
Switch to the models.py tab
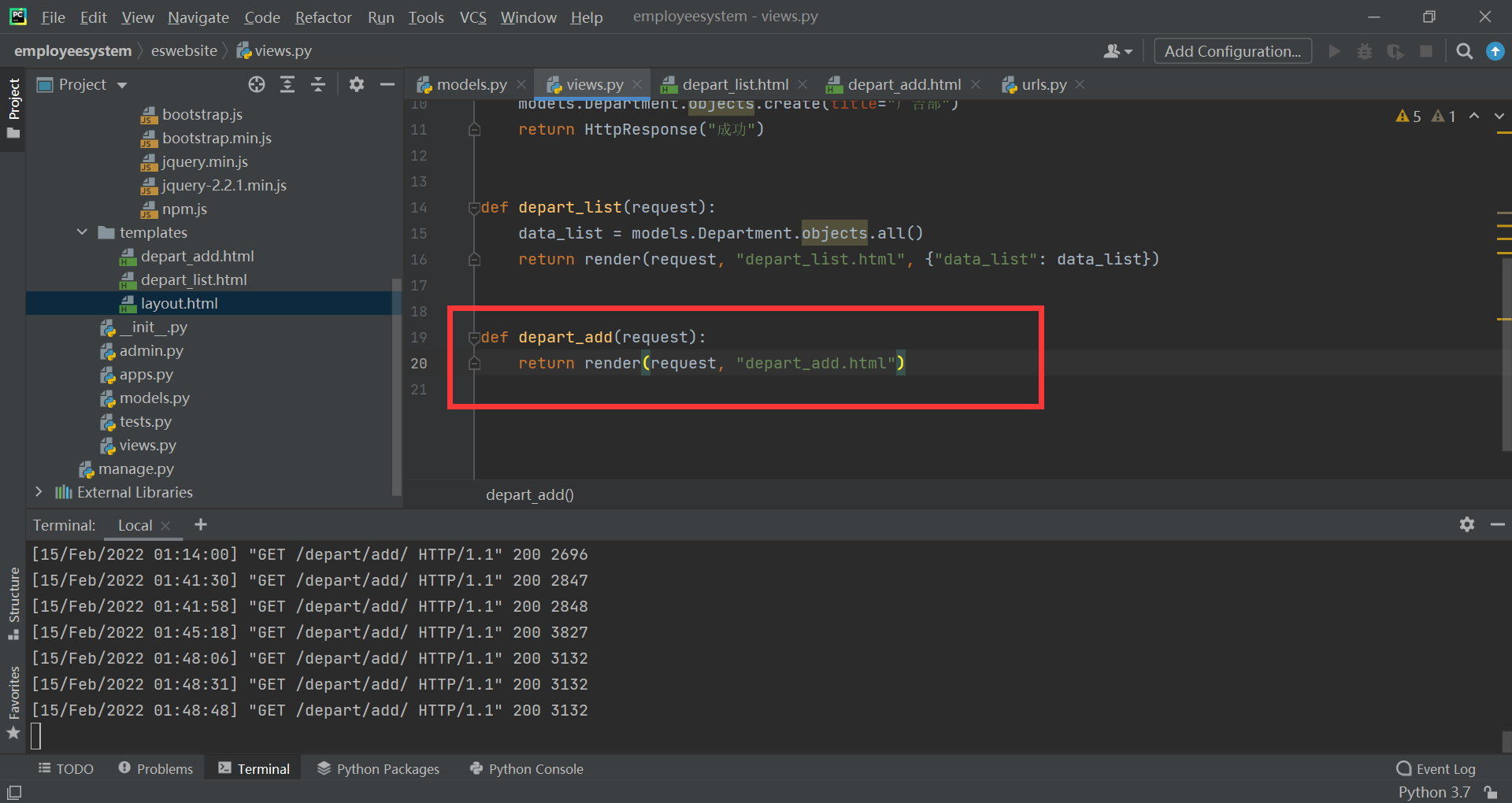(471, 84)
